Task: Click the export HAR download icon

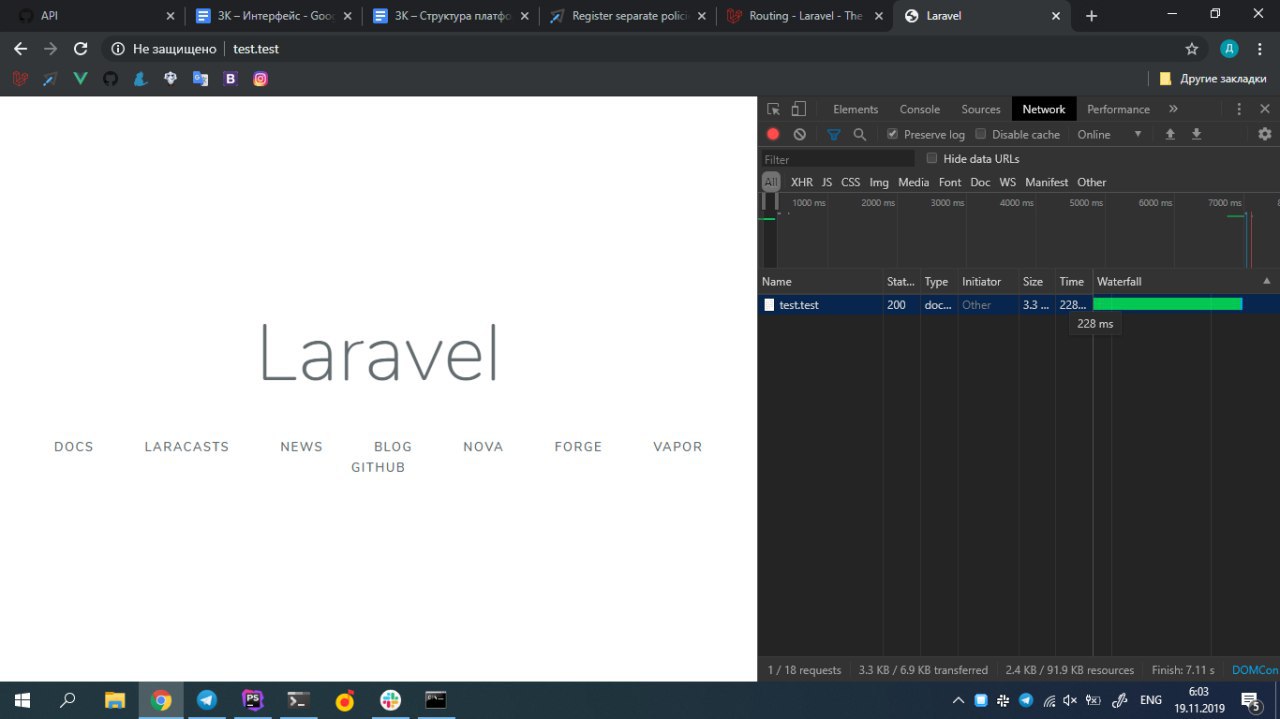Action: [1196, 134]
